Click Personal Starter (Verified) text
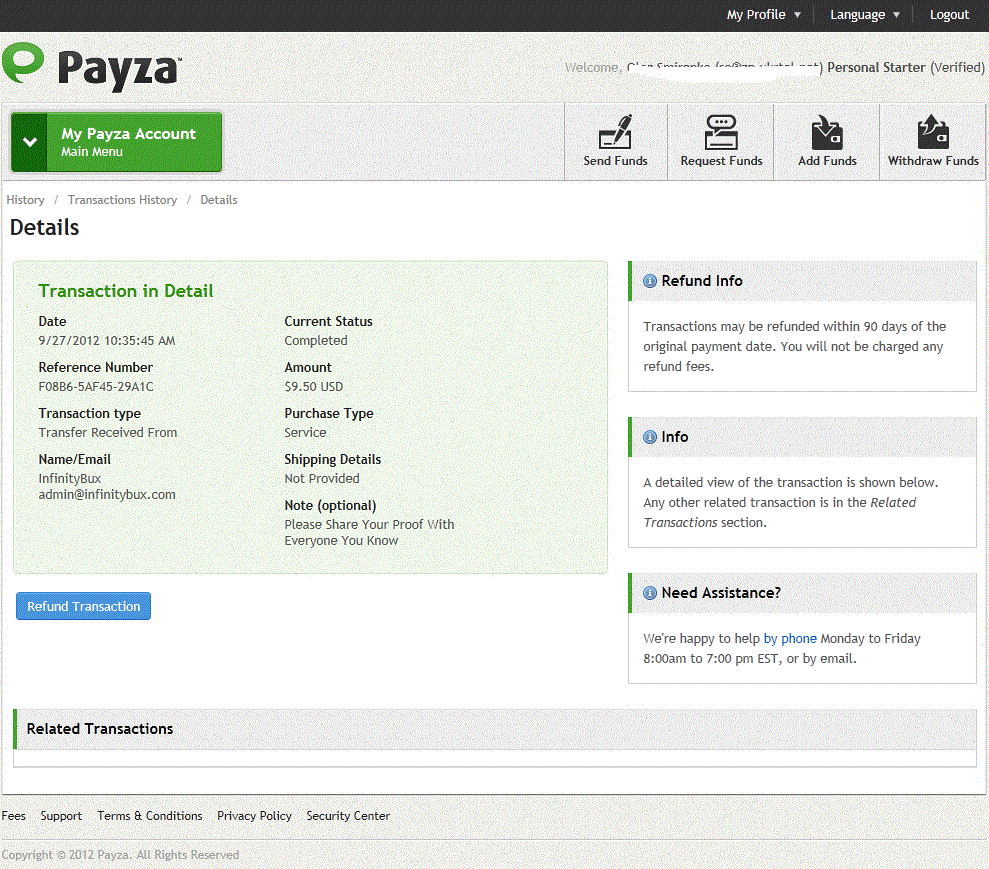 [906, 67]
